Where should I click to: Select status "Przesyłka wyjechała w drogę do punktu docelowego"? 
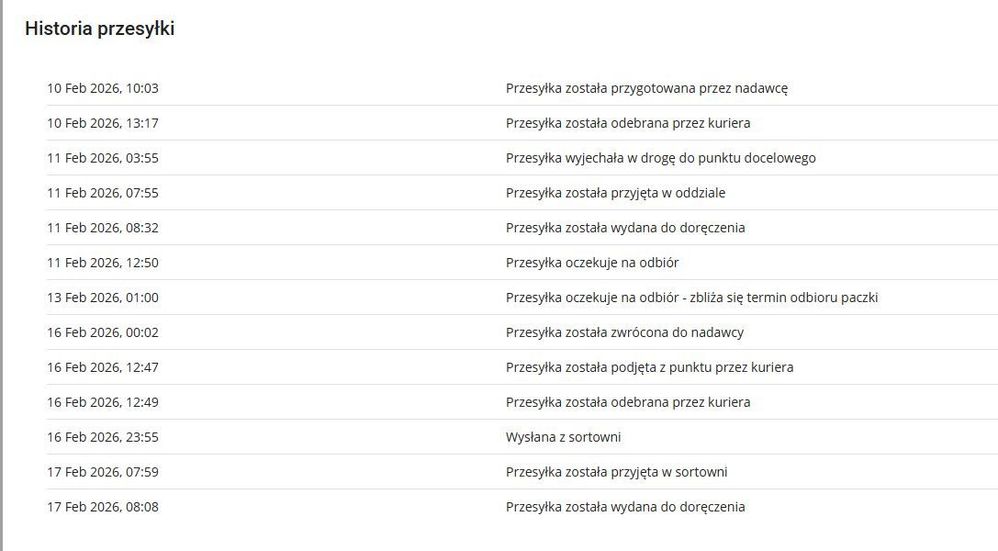(x=661, y=158)
